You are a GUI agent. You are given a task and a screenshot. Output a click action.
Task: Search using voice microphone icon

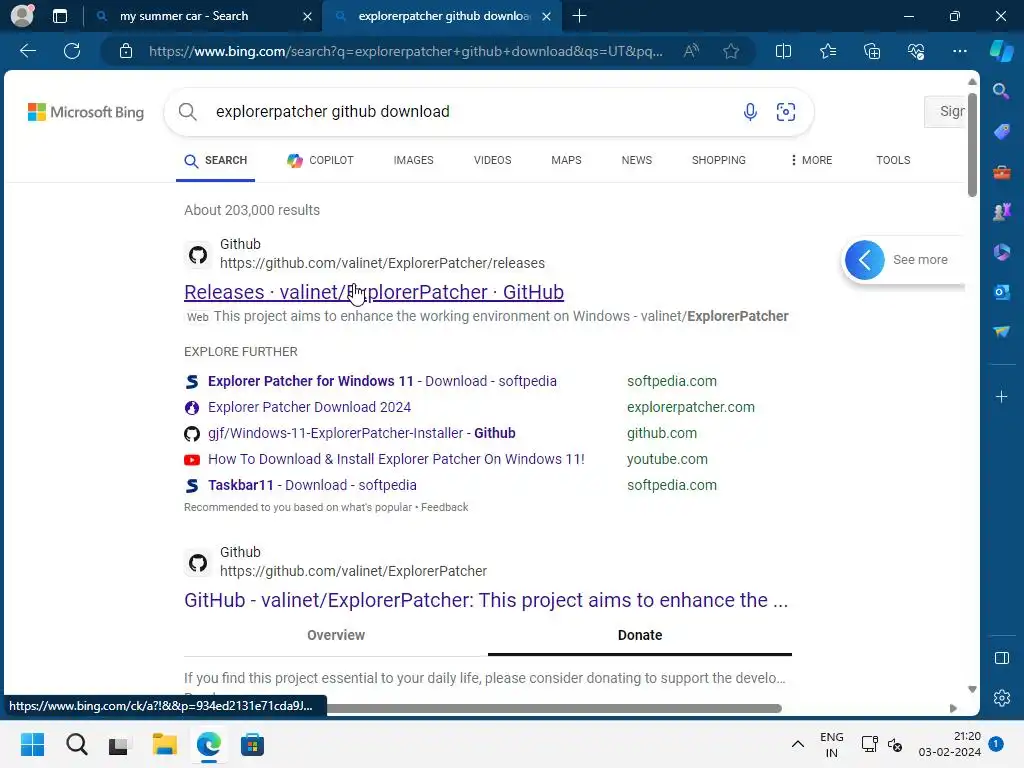point(750,112)
